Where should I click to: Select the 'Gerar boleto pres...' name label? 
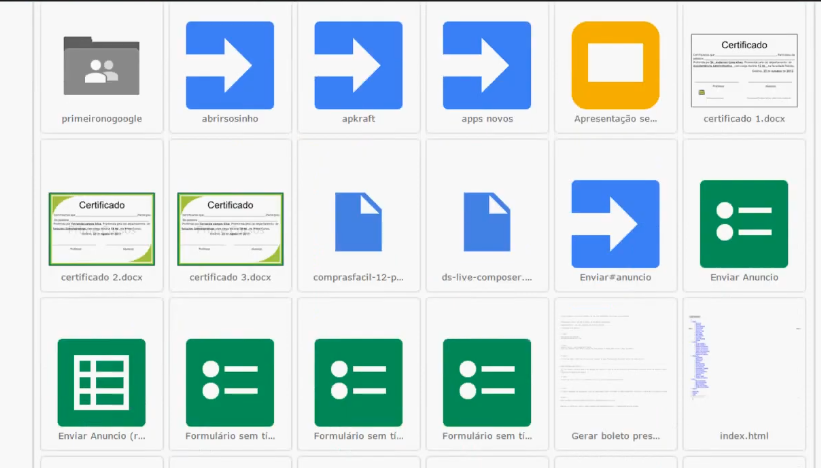point(615,436)
